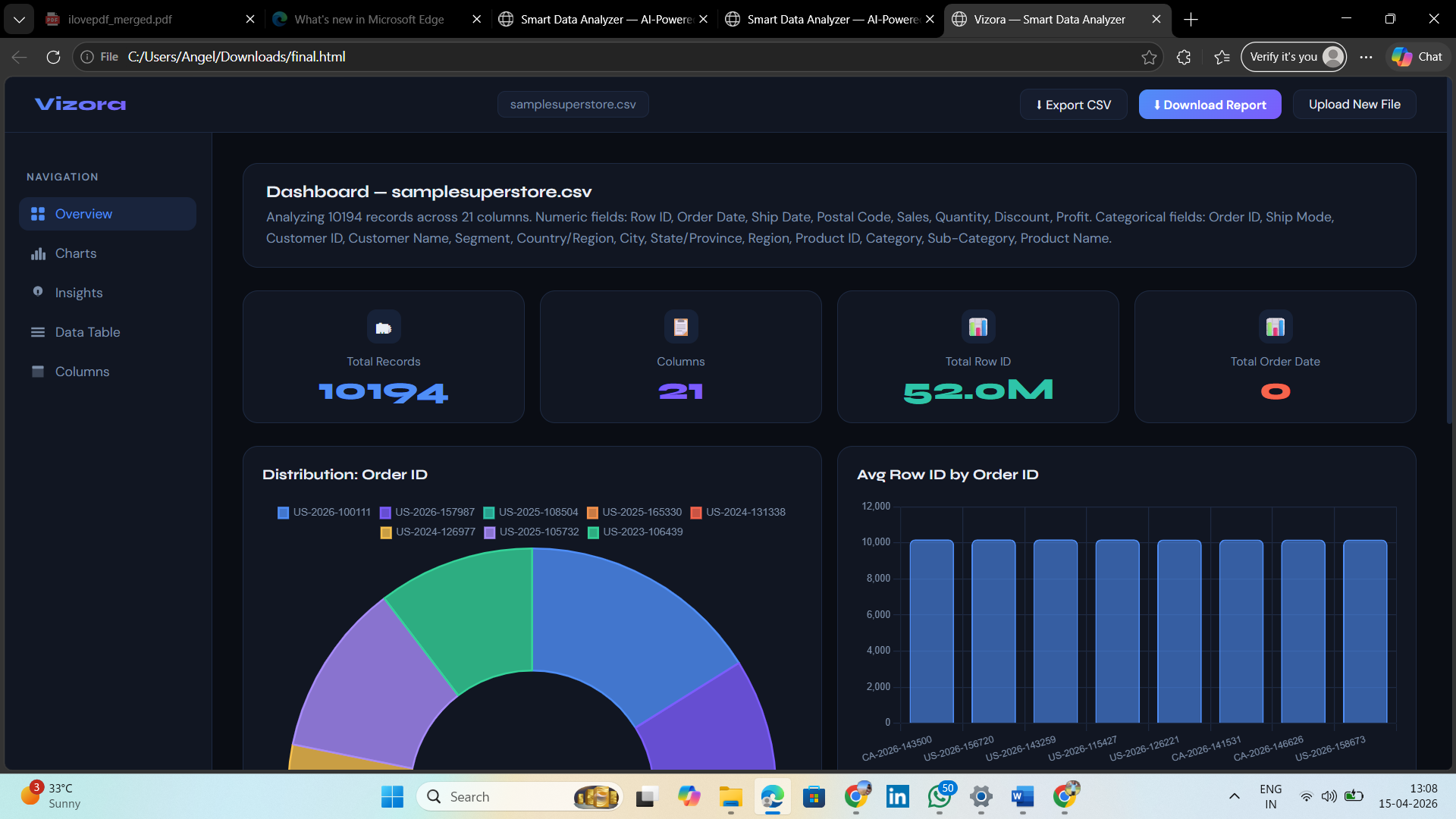Add this page to favorites with star icon
Viewport: 1456px width, 819px height.
pyautogui.click(x=1150, y=57)
